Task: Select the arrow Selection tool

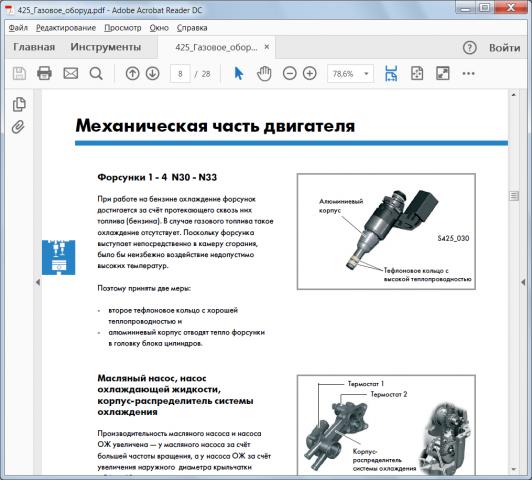Action: 239,73
